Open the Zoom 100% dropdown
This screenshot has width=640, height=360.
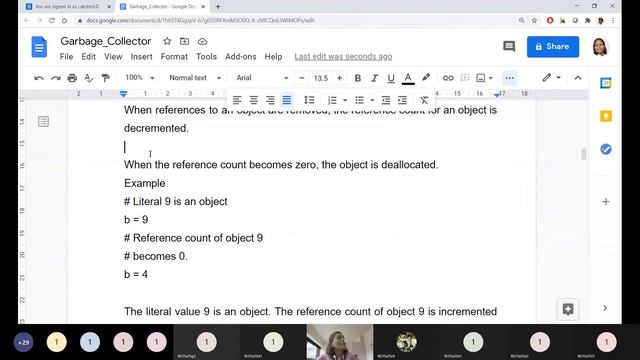click(140, 78)
